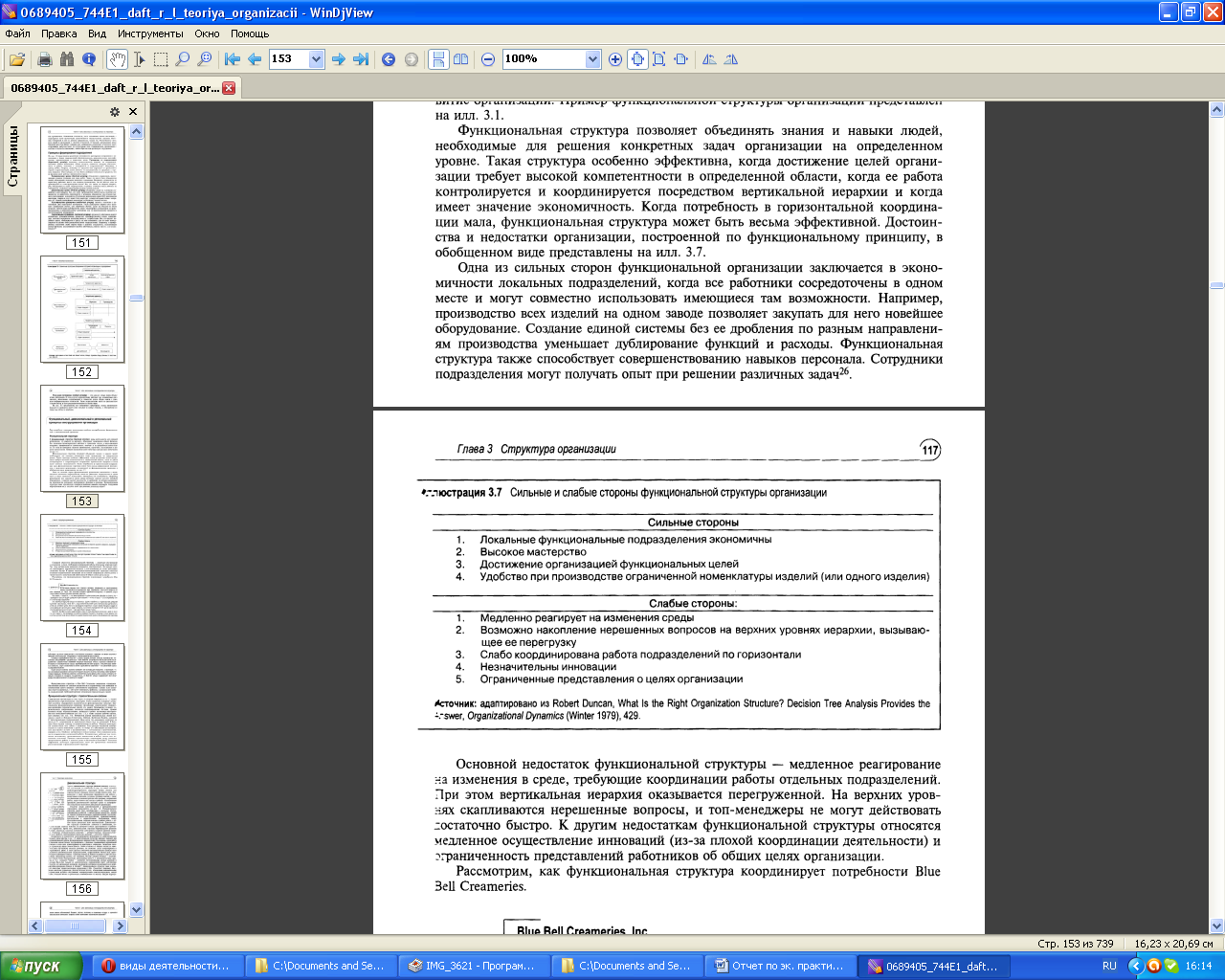Select the vertical Страницы sidebar tab
1225x980 pixels.
[x=12, y=157]
